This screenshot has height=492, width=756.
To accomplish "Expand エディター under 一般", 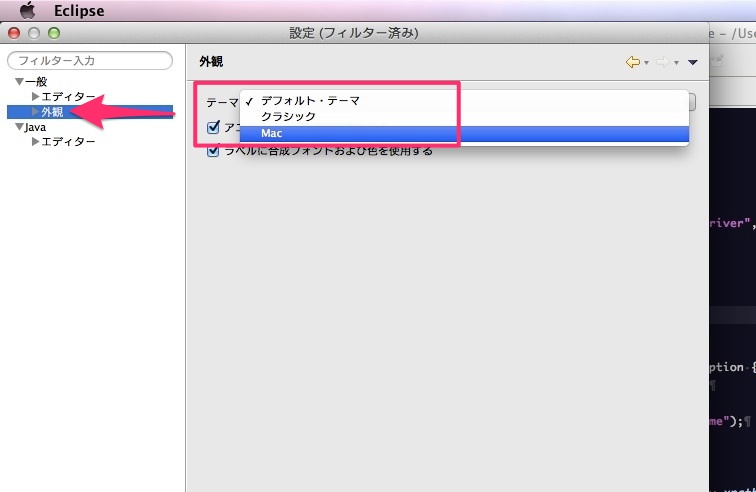I will click(35, 96).
